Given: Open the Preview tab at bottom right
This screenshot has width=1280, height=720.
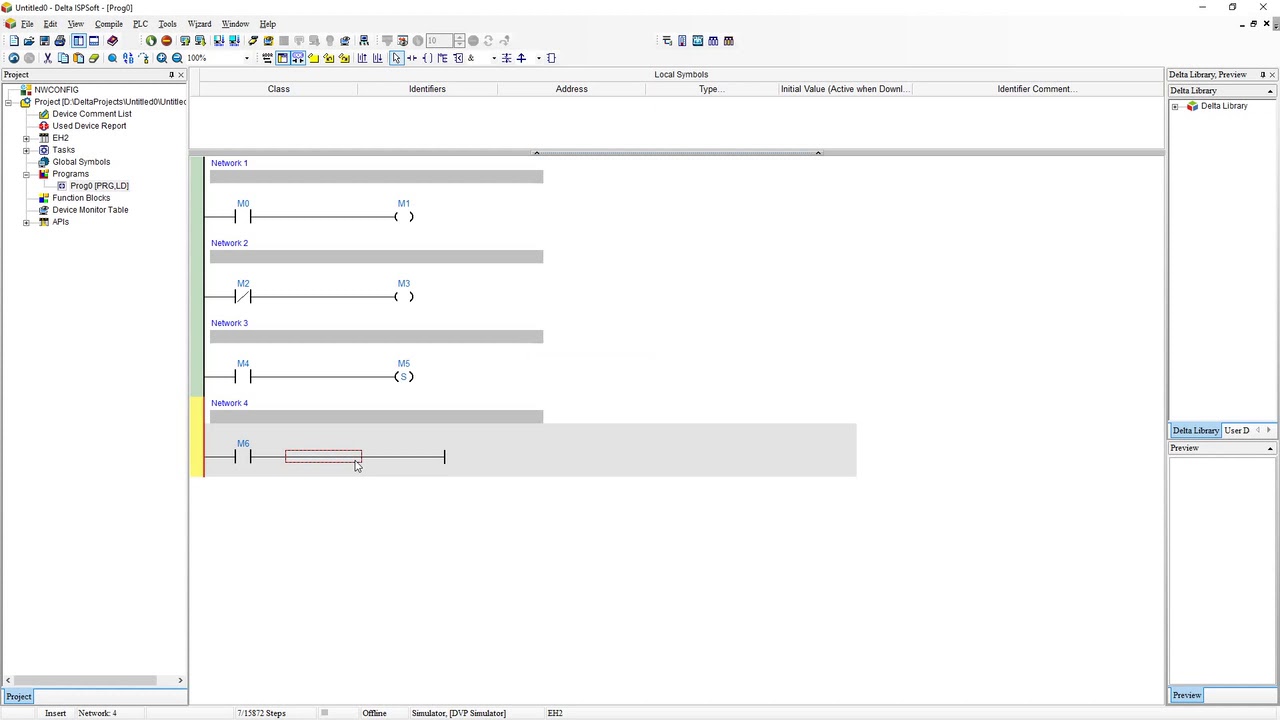Looking at the screenshot, I should (x=1187, y=695).
